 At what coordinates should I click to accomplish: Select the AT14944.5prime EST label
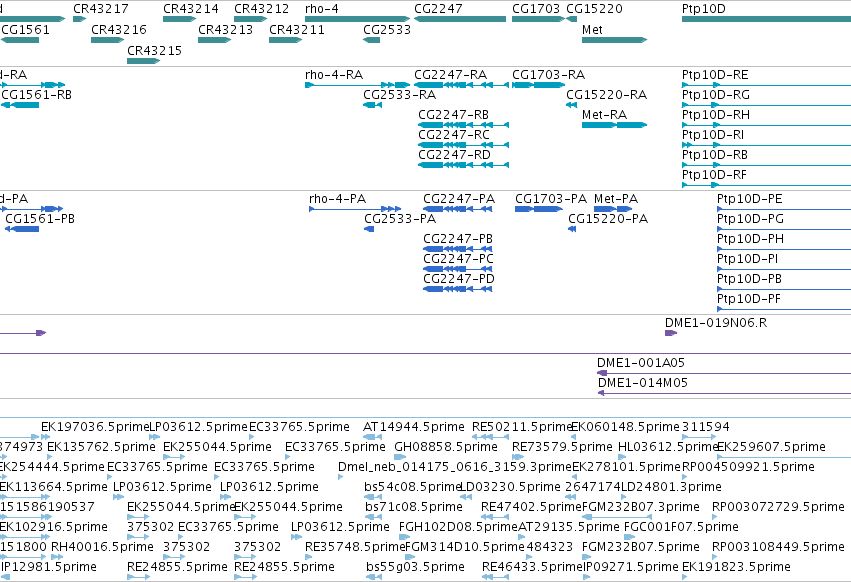pos(414,427)
